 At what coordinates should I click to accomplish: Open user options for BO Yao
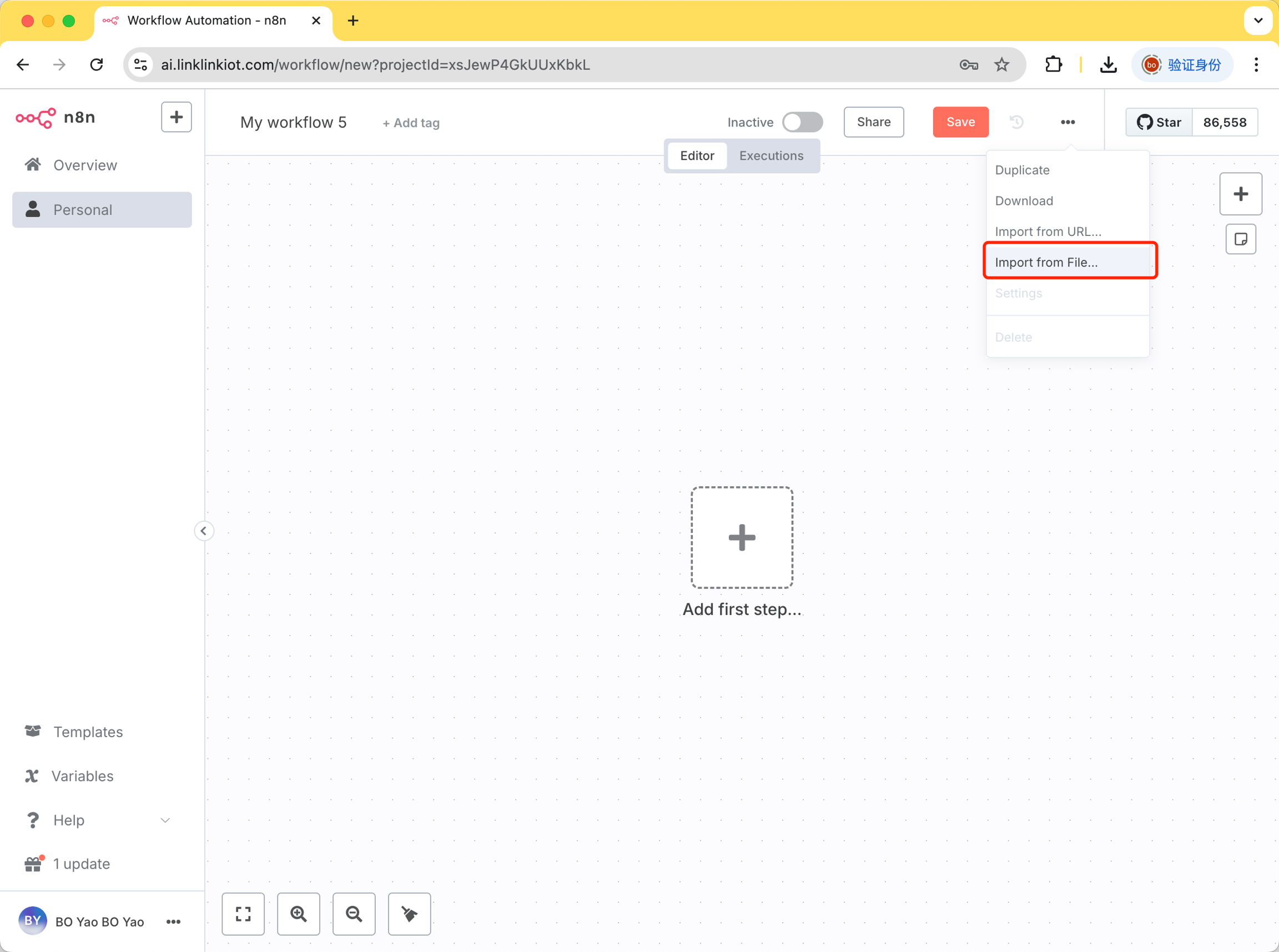(x=173, y=921)
